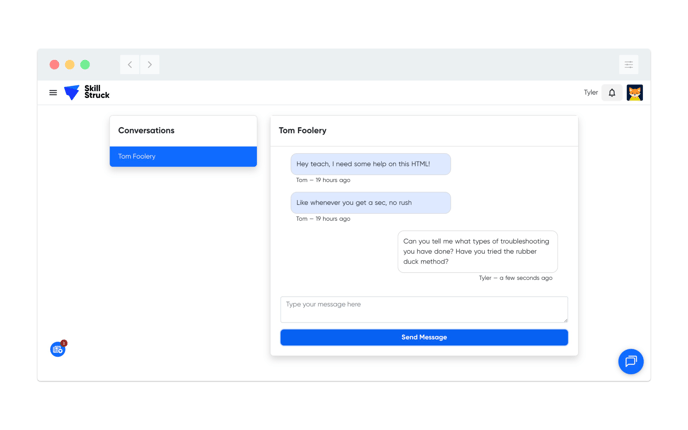The image size is (688, 430).
Task: Open notifications with the bell icon
Action: click(612, 93)
